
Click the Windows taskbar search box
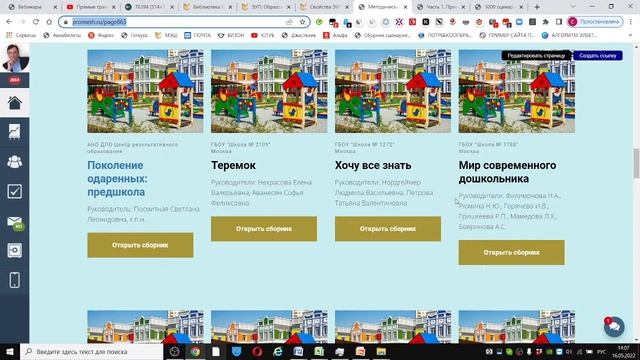tap(92, 351)
